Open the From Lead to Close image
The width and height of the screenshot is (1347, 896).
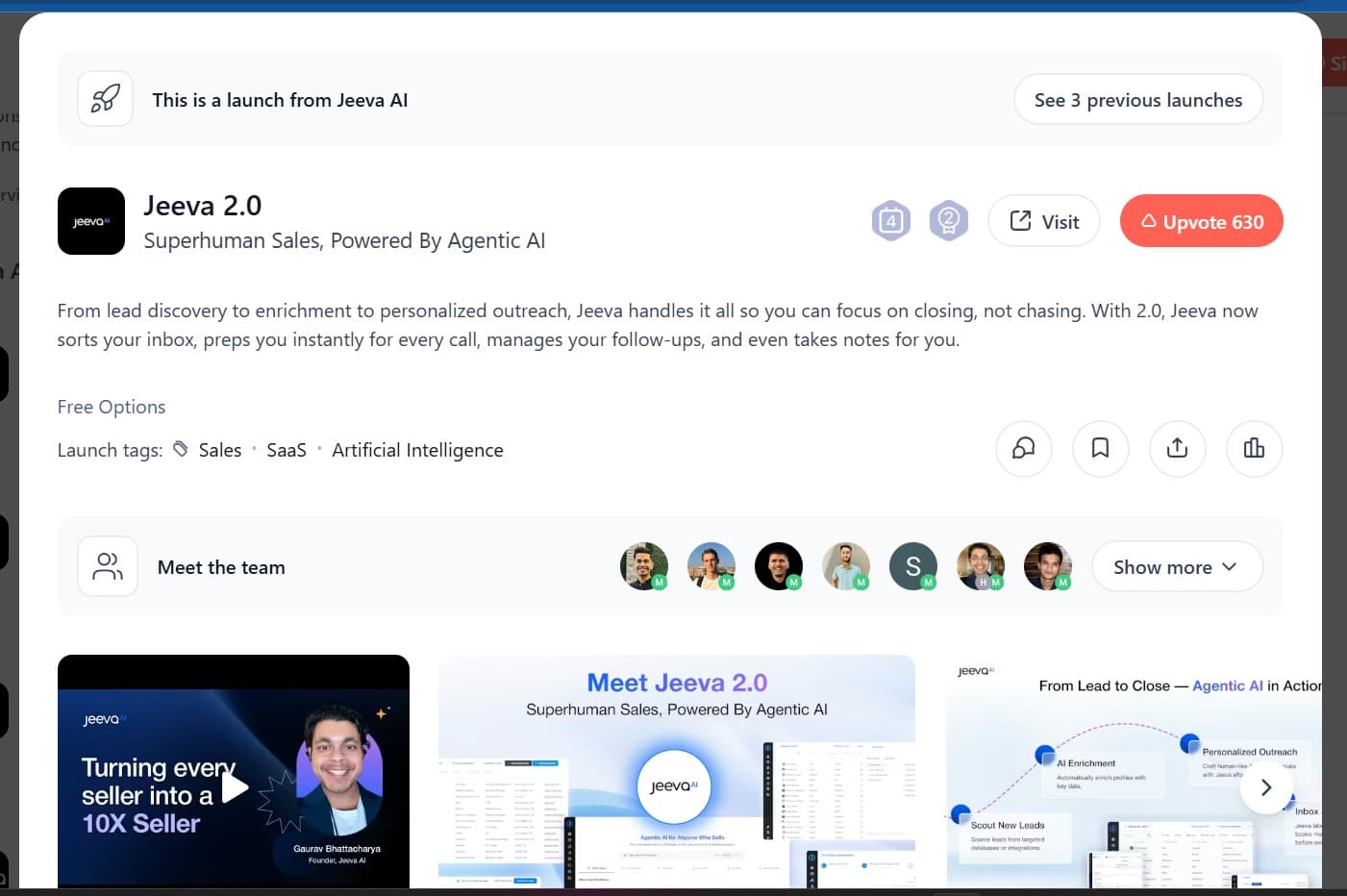pos(1135,771)
